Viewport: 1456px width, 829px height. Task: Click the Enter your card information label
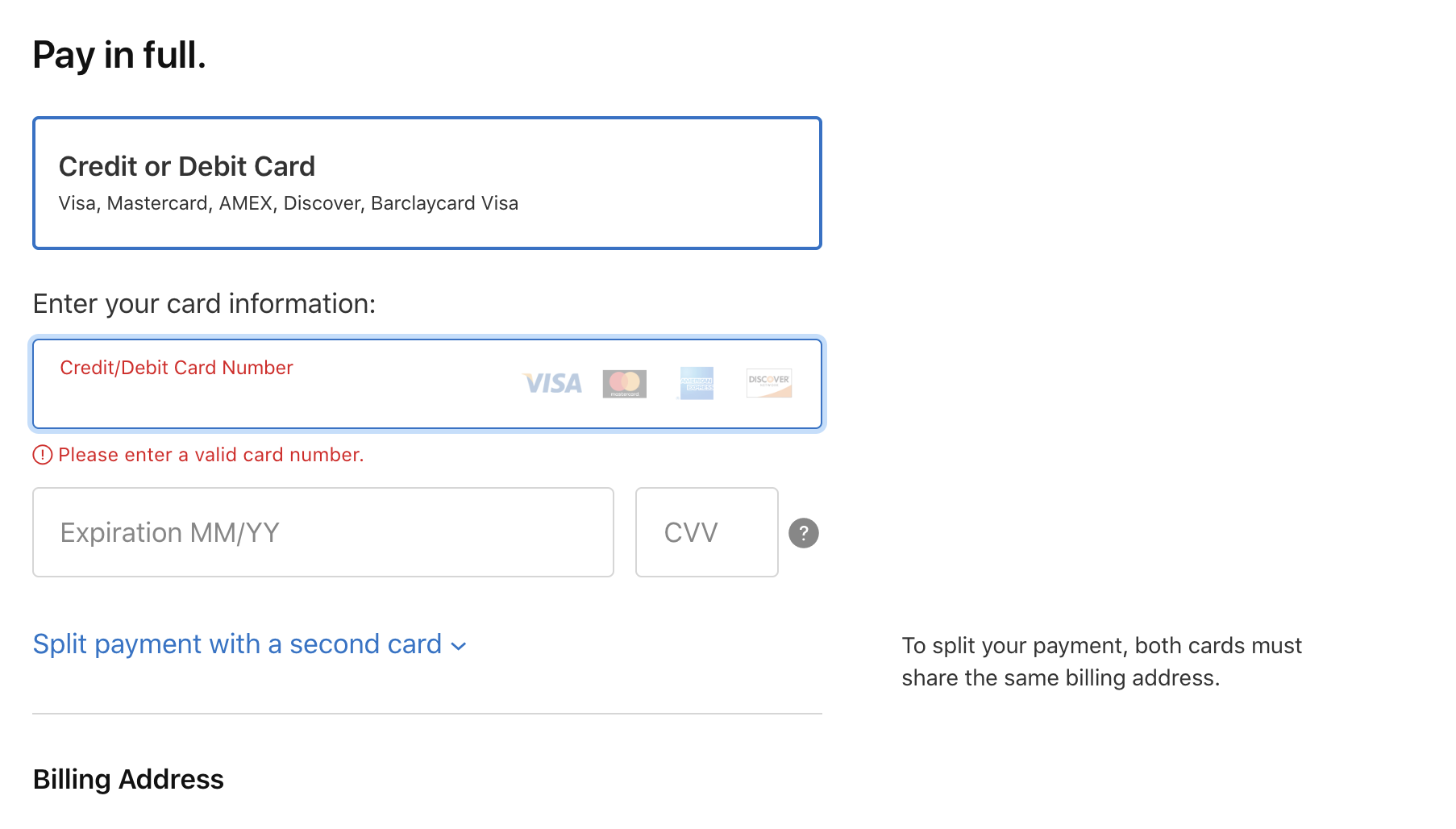pos(204,304)
